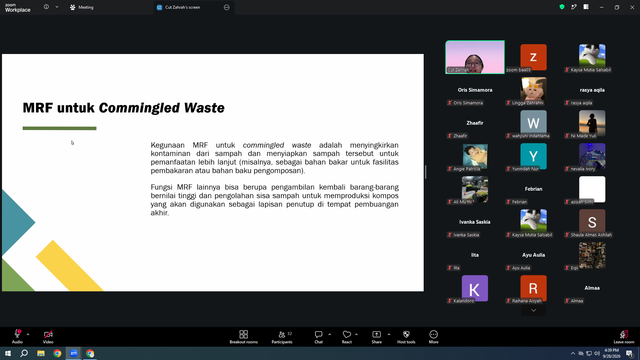Open Host tools shield menu
This screenshot has width=640, height=360.
click(x=406, y=337)
